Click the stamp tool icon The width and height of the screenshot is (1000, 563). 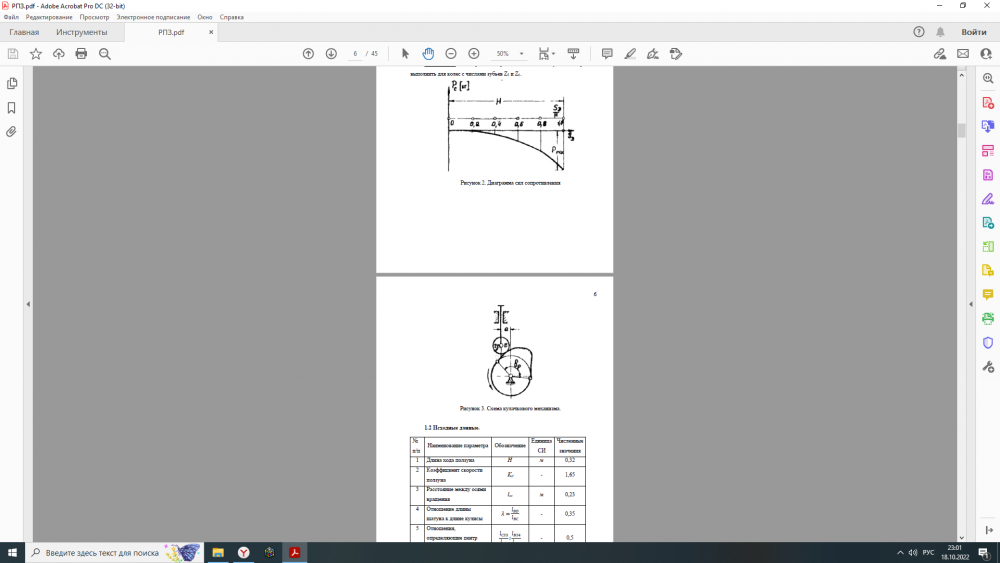point(676,54)
